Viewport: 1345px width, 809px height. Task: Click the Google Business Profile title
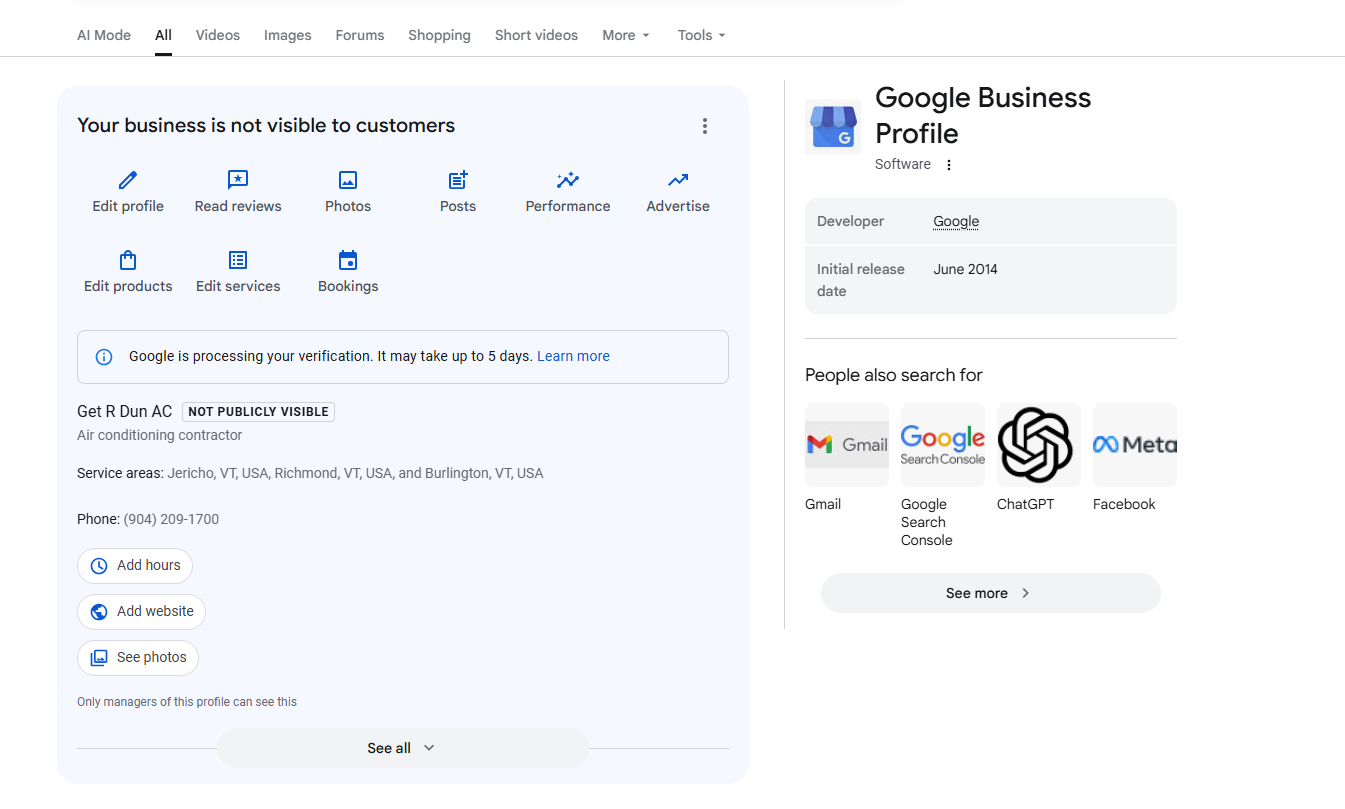point(983,116)
